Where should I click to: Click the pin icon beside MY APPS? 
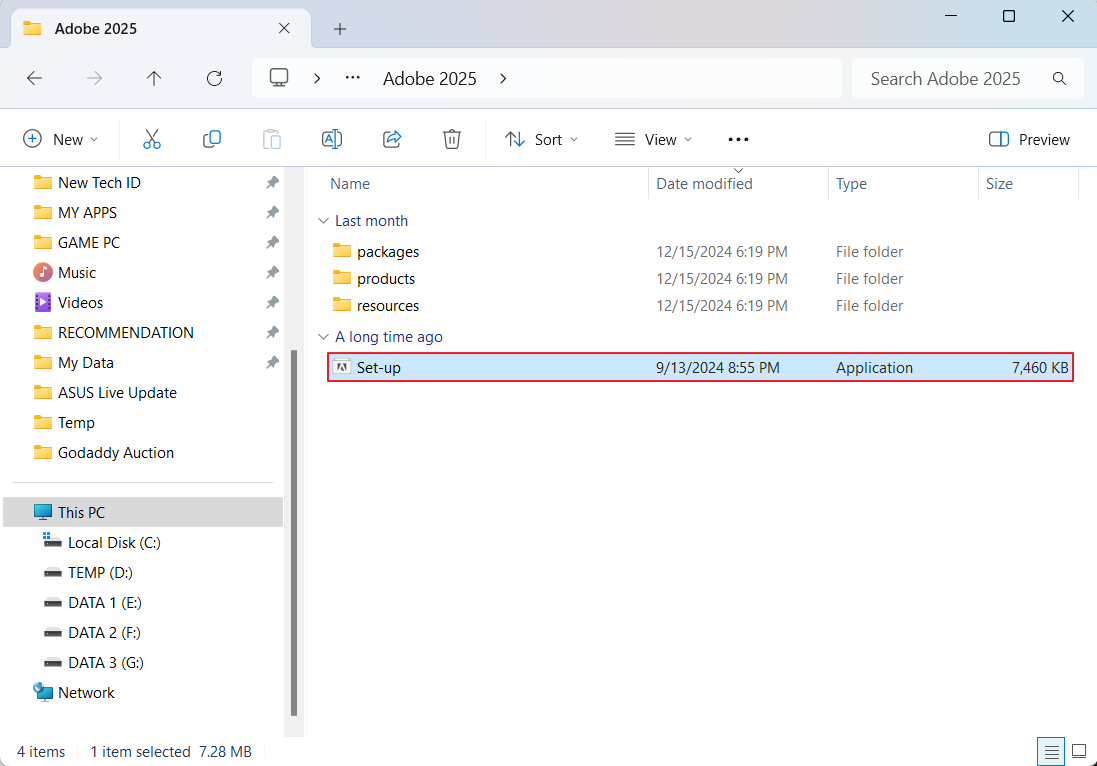(x=272, y=212)
